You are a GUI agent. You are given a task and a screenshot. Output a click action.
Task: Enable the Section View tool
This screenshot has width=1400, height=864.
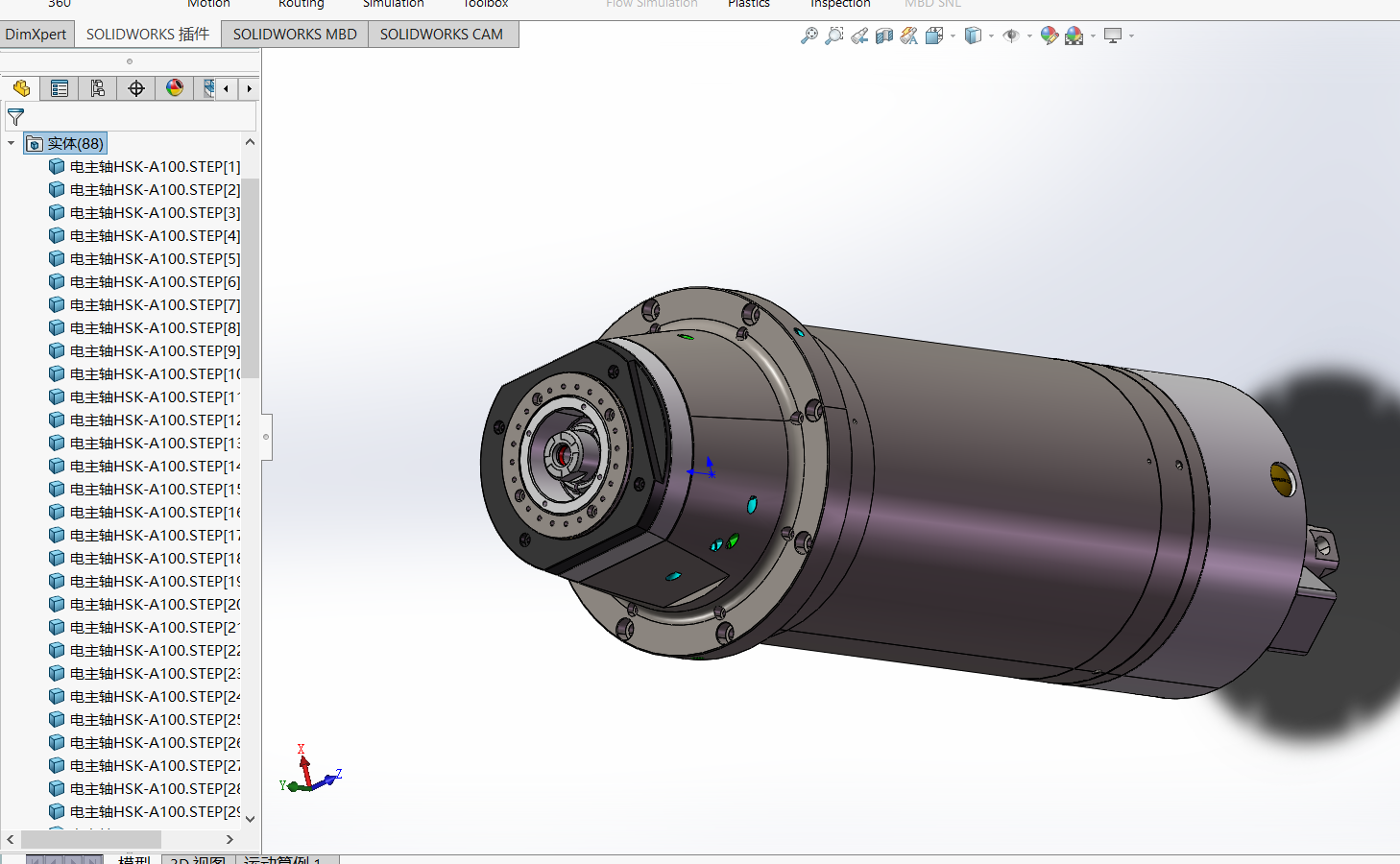tap(882, 35)
